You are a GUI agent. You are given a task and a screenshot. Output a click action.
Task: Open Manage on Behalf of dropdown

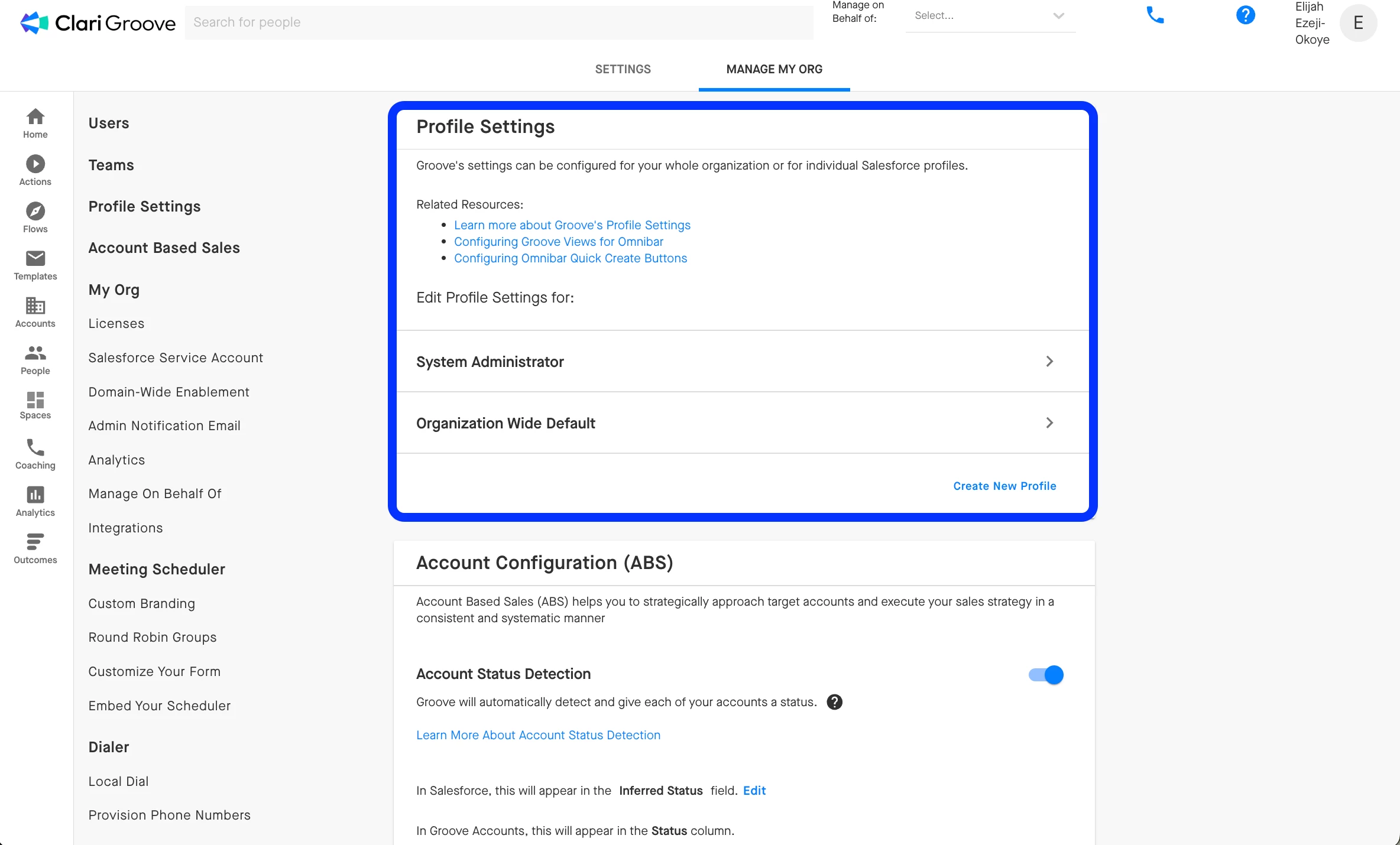(990, 16)
